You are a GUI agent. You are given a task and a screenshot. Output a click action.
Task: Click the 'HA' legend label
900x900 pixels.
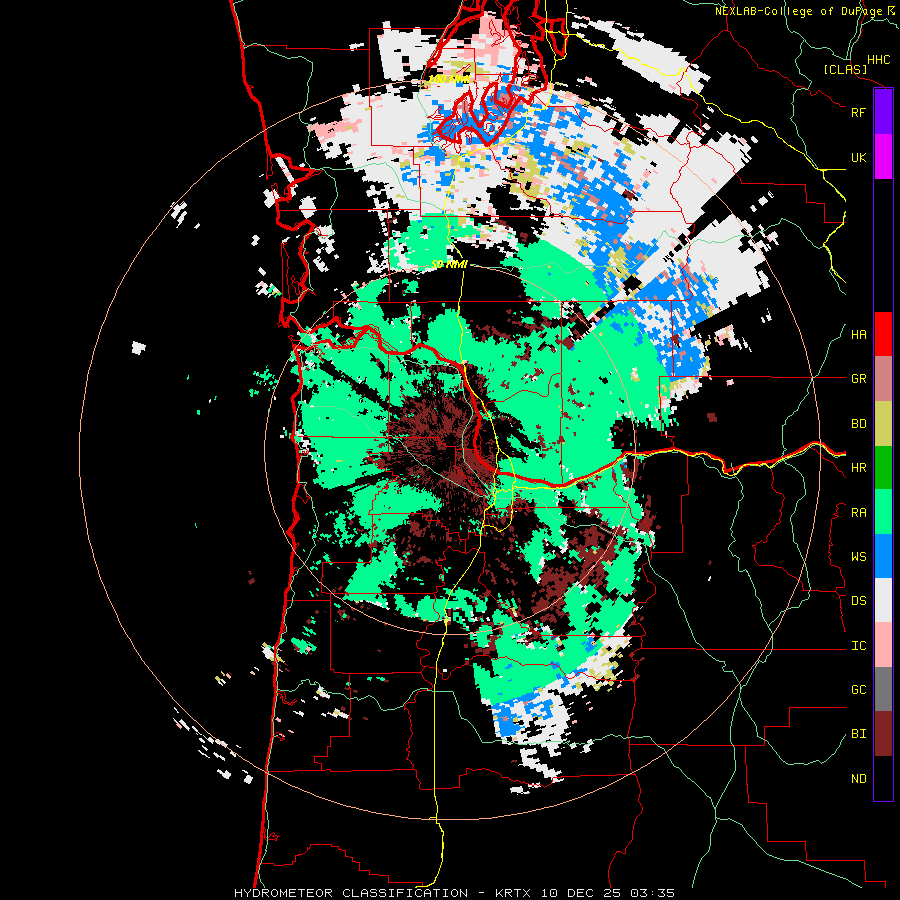pos(858,335)
